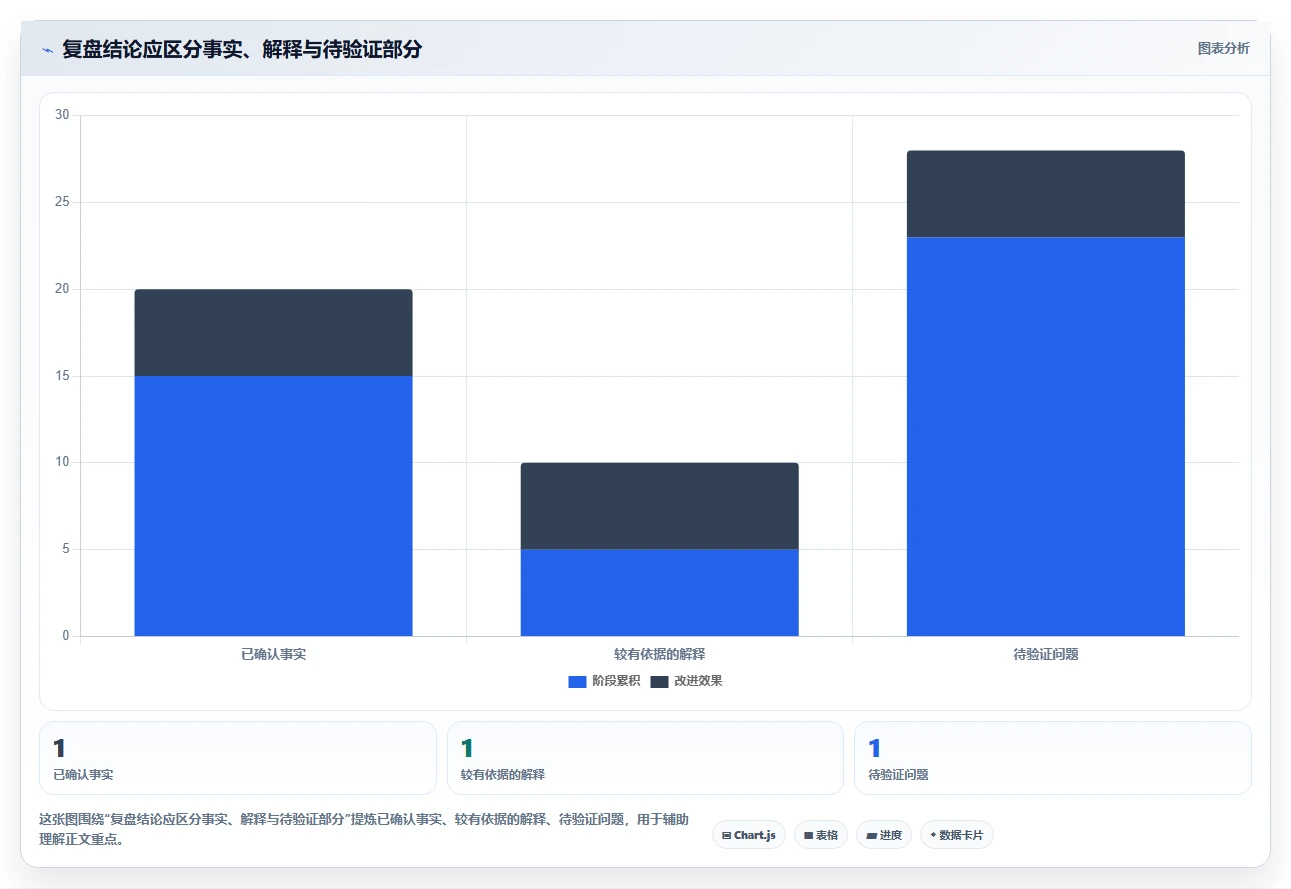Click the 数据卡片 tag pill
Viewport: 1291px width, 889px height.
pyautogui.click(x=957, y=835)
